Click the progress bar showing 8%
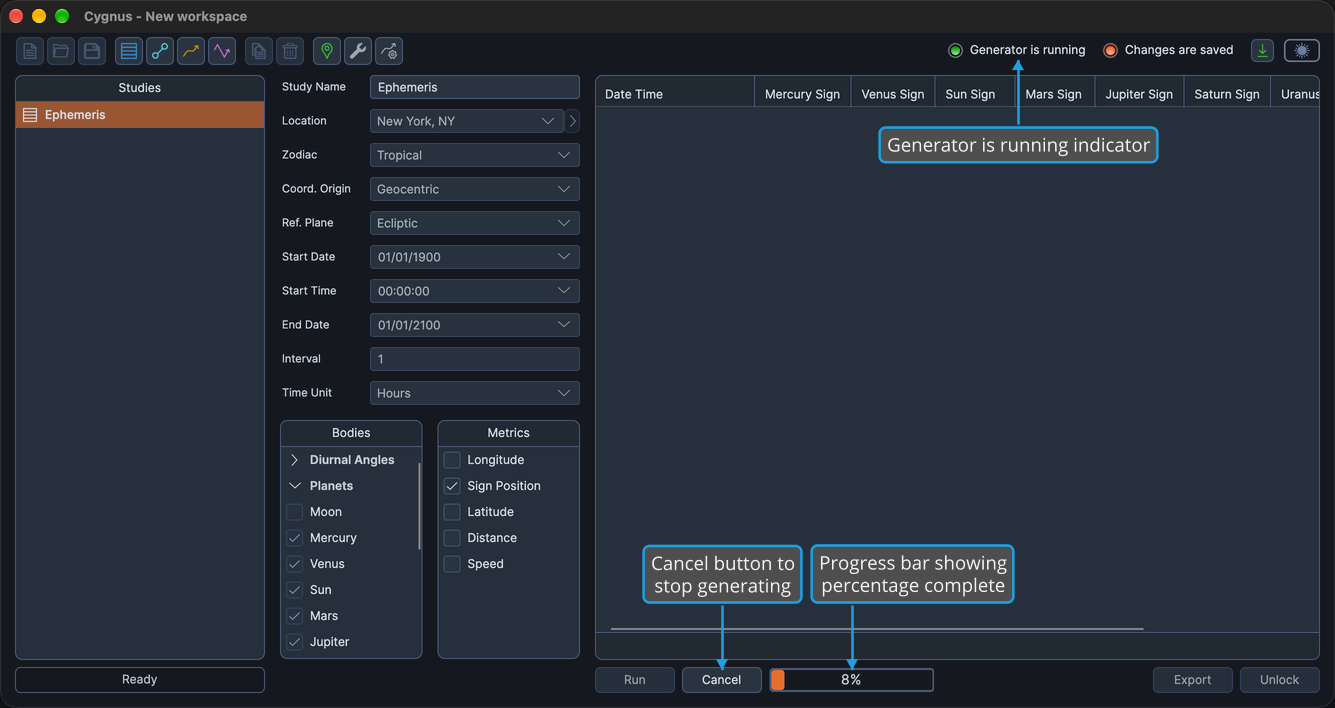Screen dimensions: 1335x708 pos(851,680)
